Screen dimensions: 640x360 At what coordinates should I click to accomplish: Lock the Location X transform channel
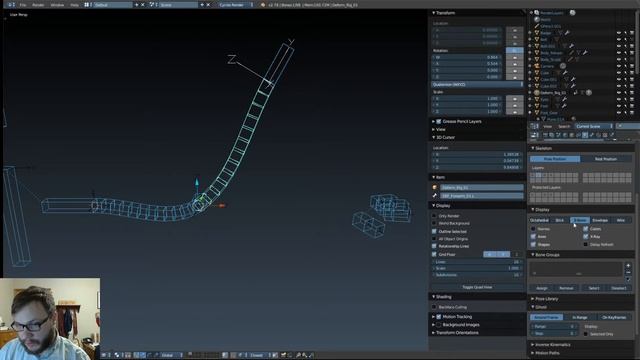[x=515, y=30]
